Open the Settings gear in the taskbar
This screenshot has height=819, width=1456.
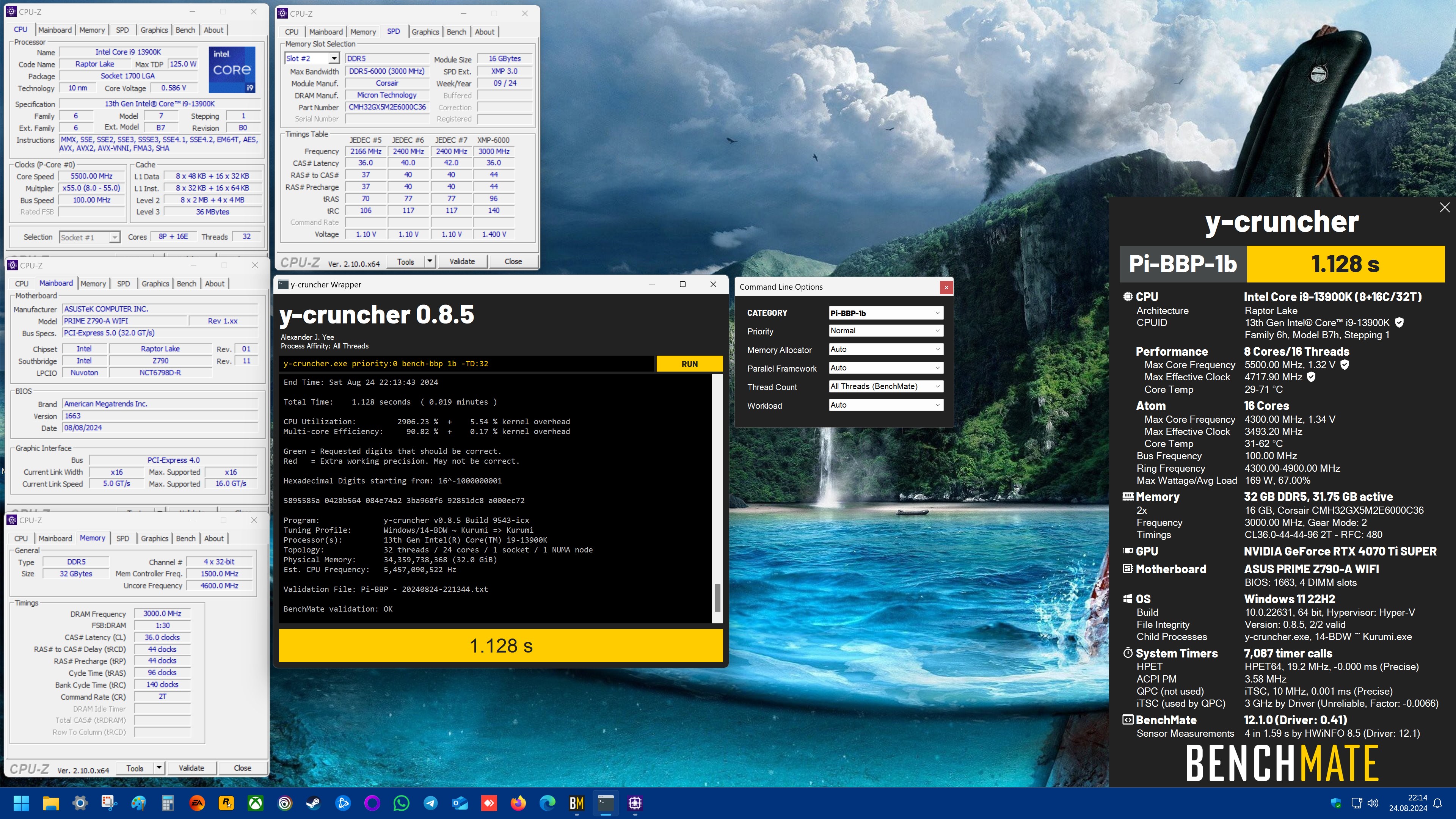click(x=80, y=803)
